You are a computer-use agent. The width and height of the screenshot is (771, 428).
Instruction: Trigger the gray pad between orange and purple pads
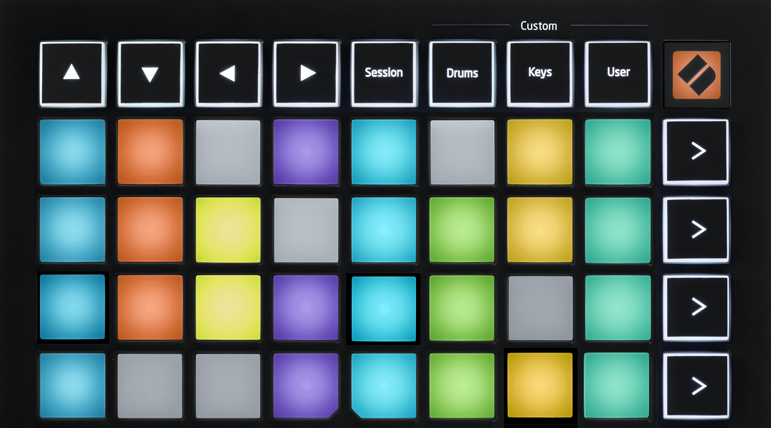pos(228,152)
